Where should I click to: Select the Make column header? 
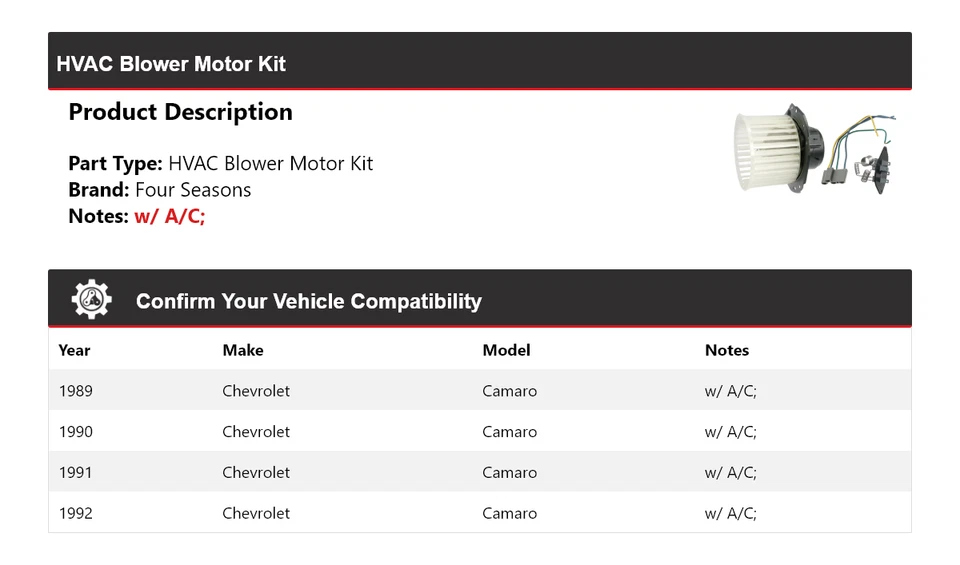click(243, 350)
